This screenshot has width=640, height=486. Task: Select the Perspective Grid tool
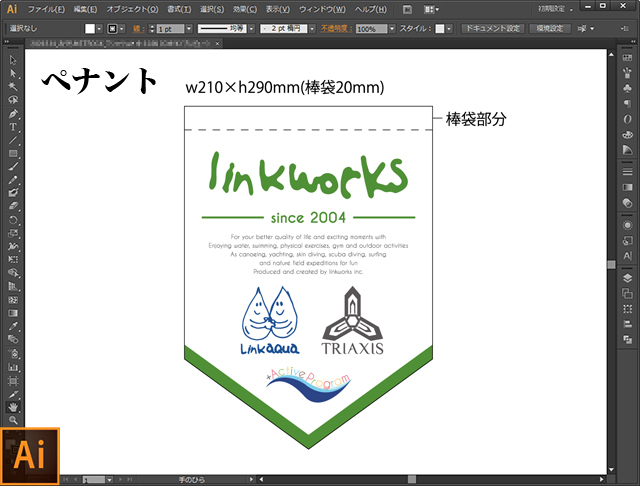coord(13,286)
